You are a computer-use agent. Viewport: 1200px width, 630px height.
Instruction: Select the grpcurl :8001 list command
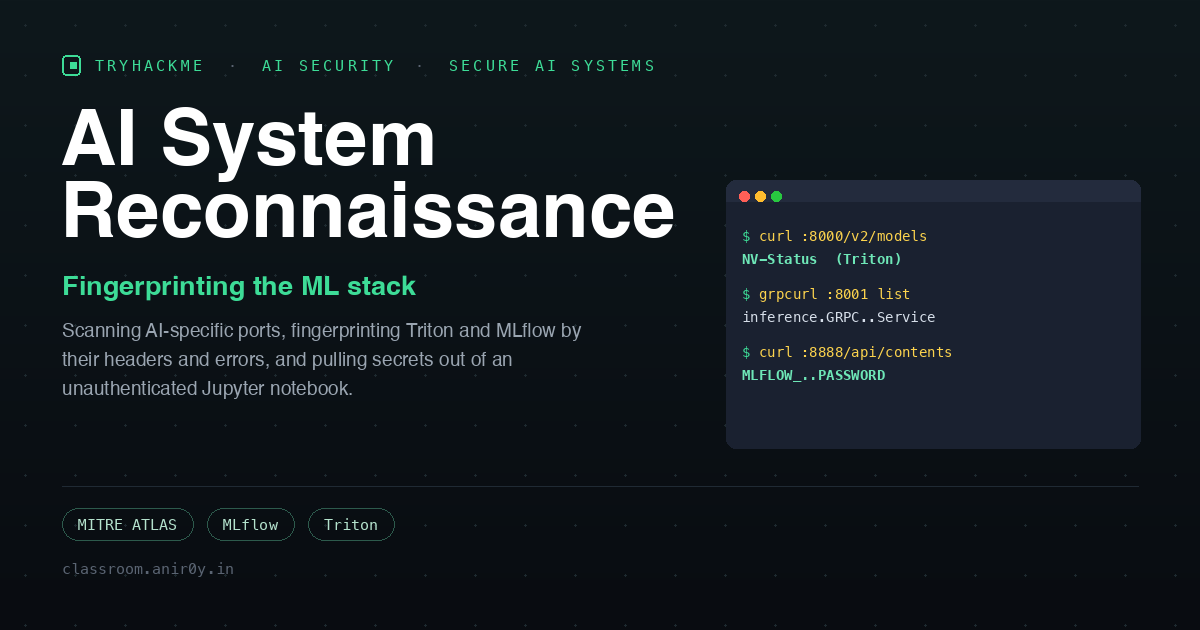[826, 294]
